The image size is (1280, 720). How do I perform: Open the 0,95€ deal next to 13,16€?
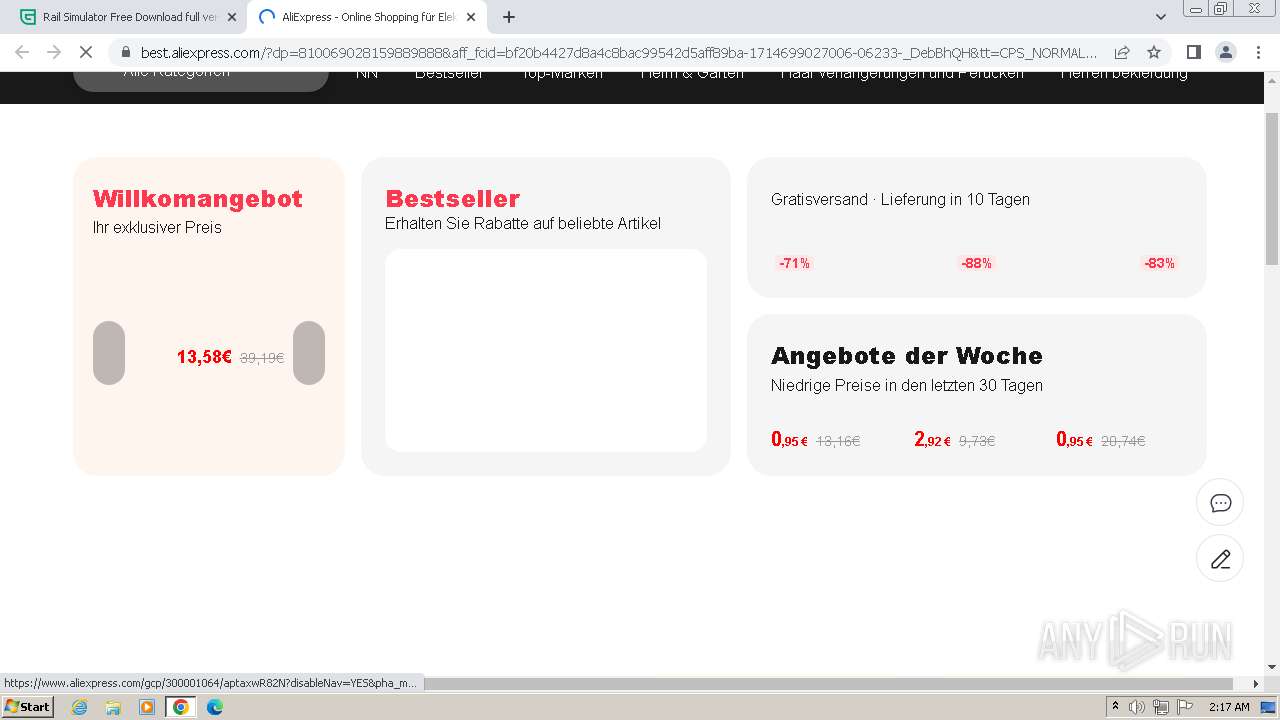click(790, 440)
